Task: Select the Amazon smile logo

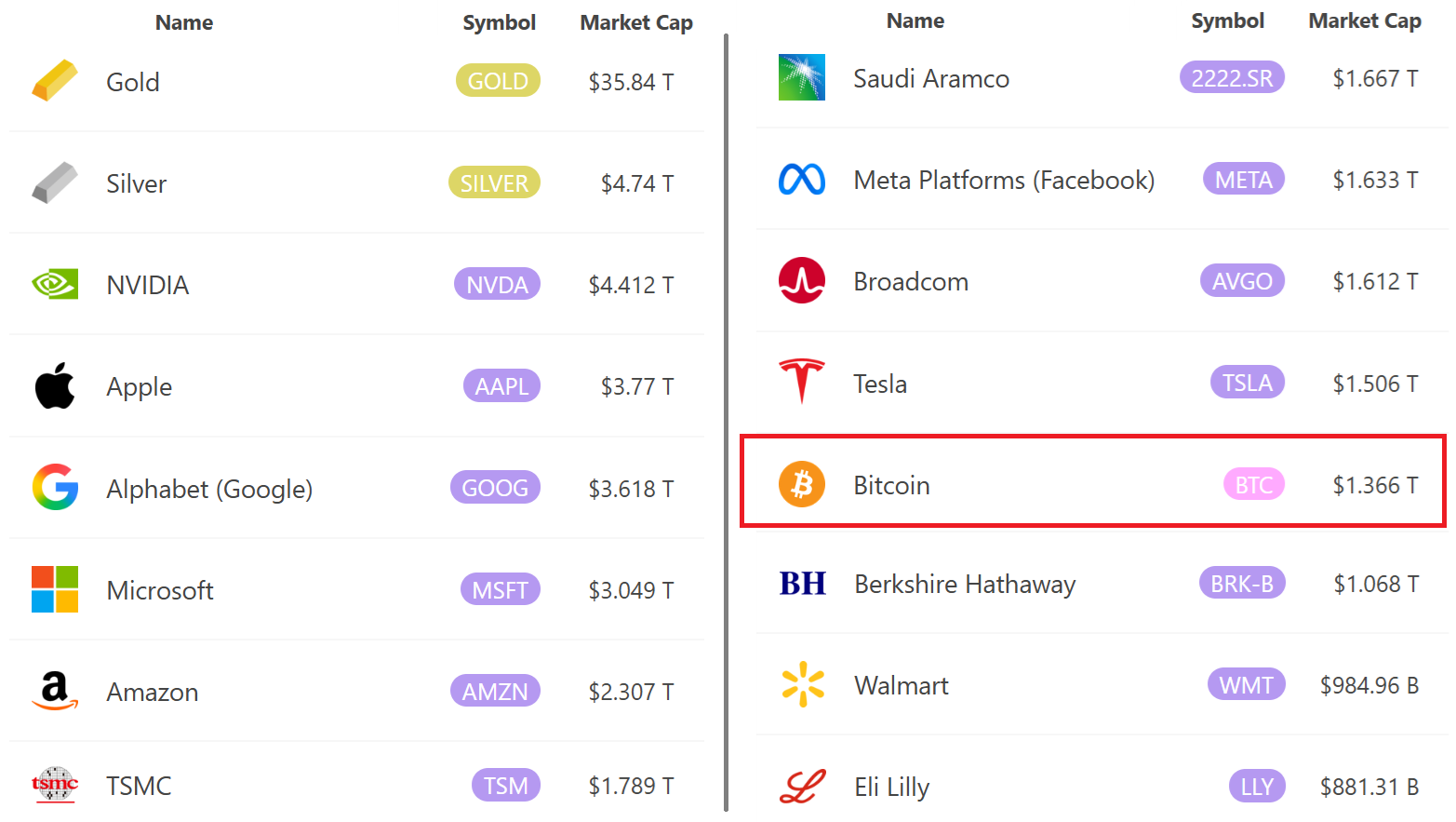Action: (x=55, y=691)
